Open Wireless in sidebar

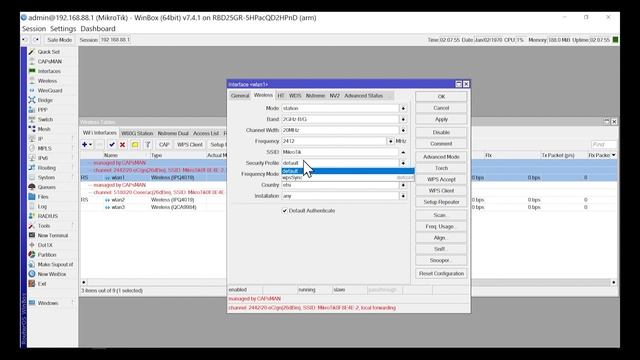(x=47, y=81)
